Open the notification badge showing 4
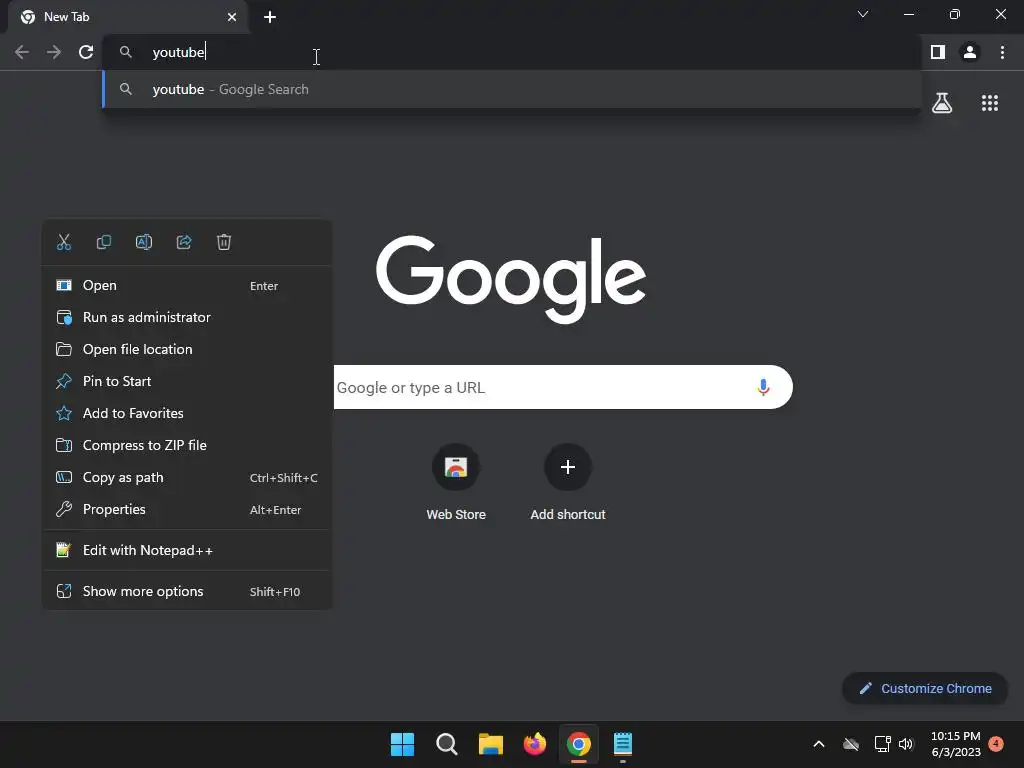Viewport: 1024px width, 768px height. [x=996, y=744]
